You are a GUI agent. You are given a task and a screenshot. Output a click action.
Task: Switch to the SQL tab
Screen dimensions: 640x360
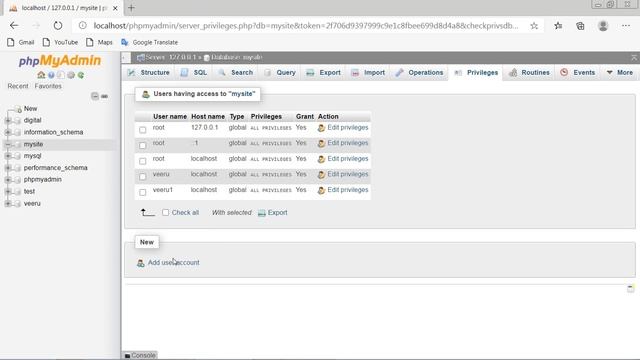[x=194, y=73]
